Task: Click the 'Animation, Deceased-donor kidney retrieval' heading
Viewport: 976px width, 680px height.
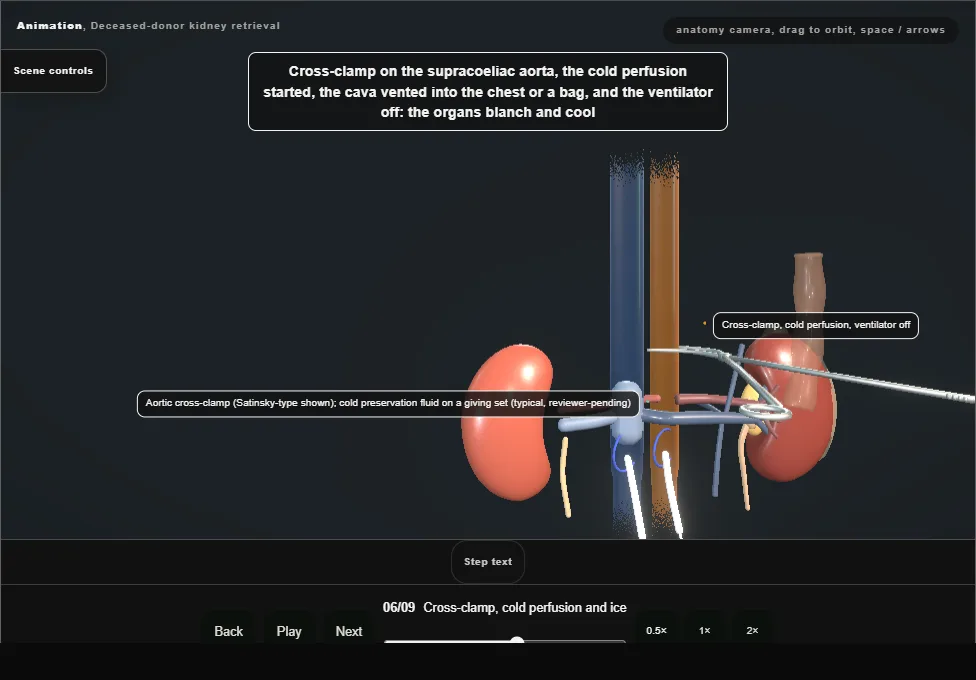Action: [148, 26]
